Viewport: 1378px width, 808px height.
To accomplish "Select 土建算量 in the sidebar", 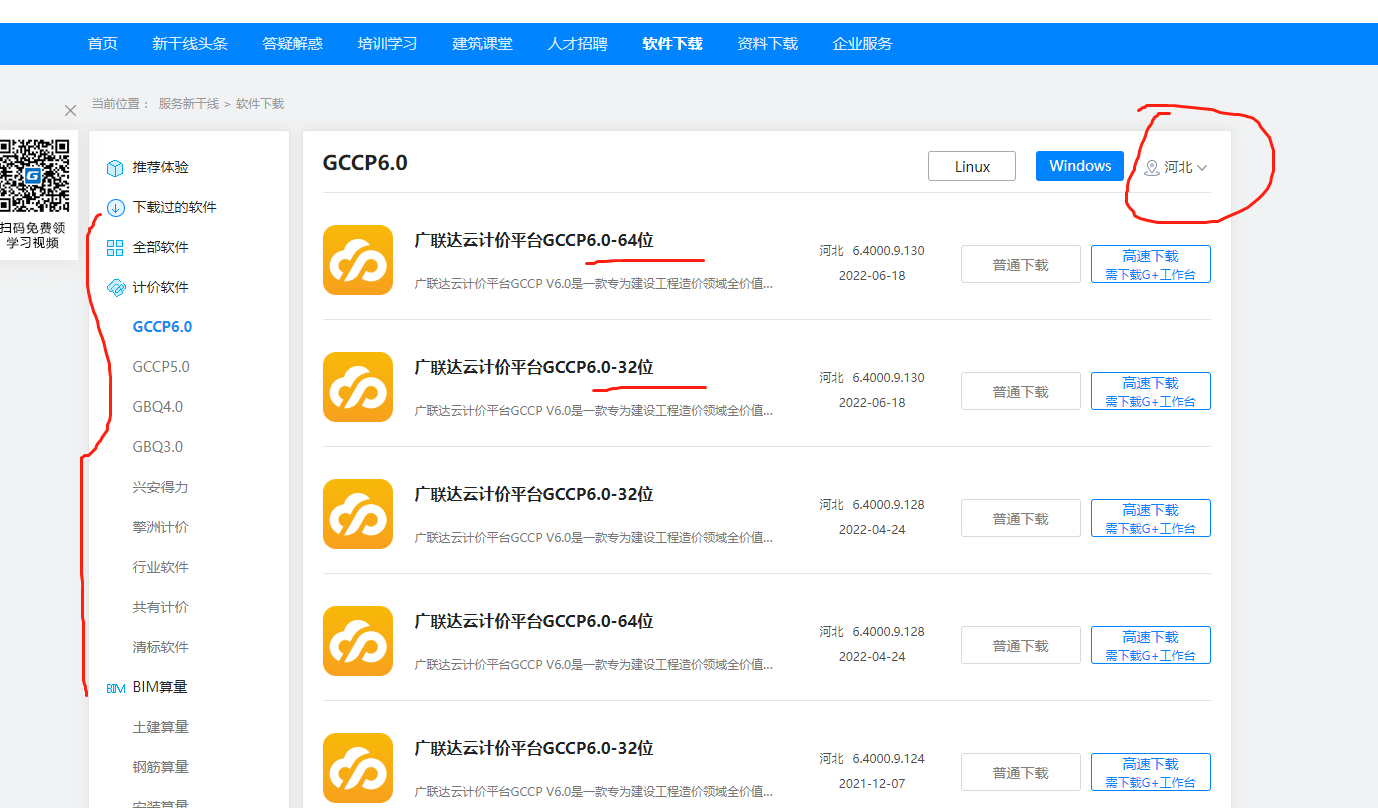I will point(160,727).
